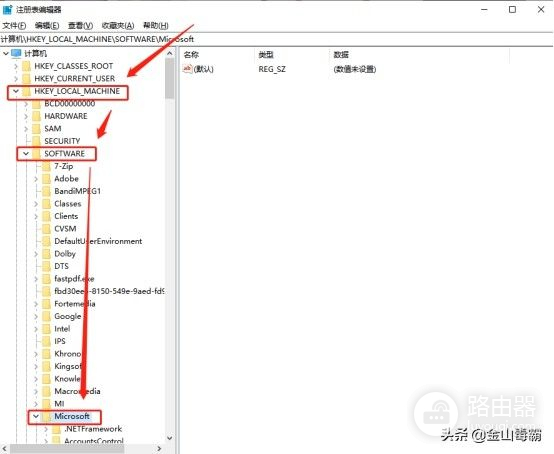Select the Macromedia key
The width and height of the screenshot is (554, 454).
pyautogui.click(x=77, y=391)
